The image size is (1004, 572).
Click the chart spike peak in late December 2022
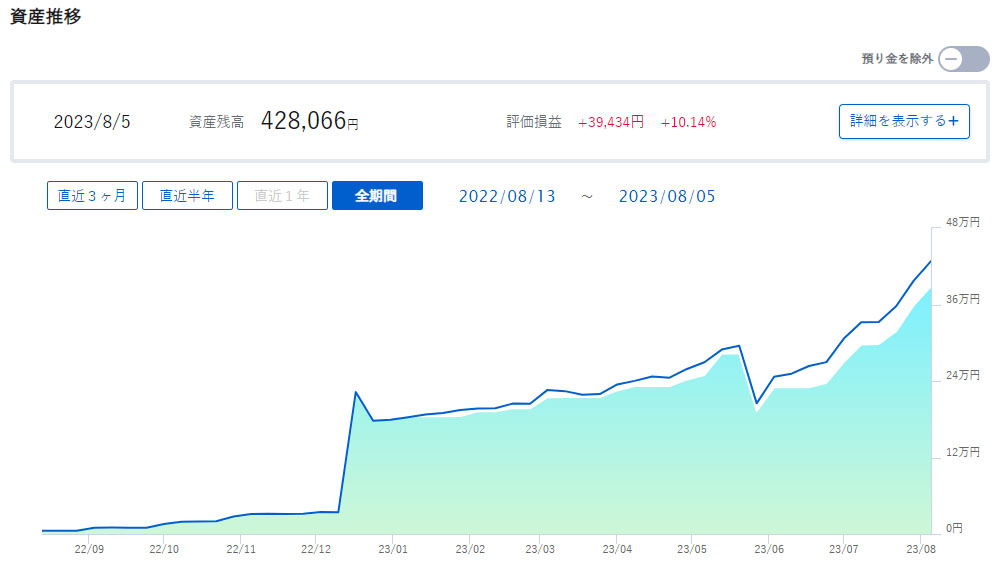[356, 392]
